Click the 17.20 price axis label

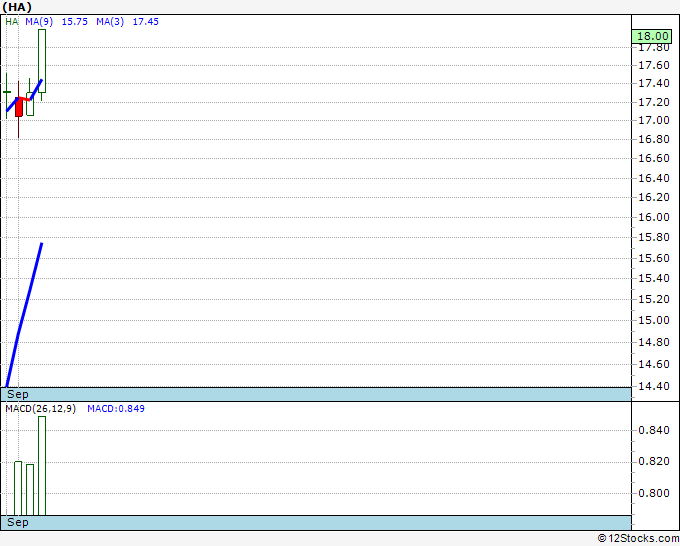pyautogui.click(x=654, y=102)
